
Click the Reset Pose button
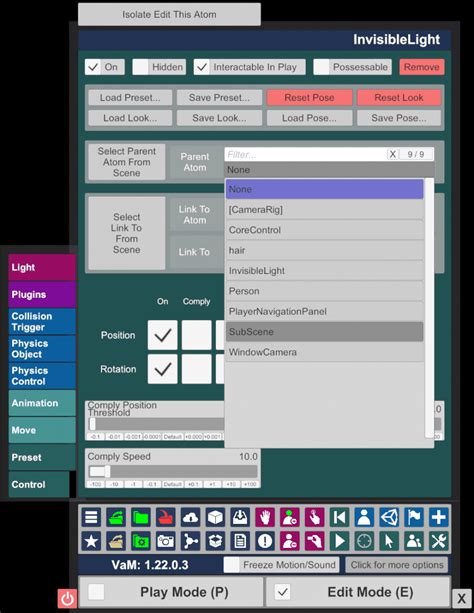tap(309, 97)
